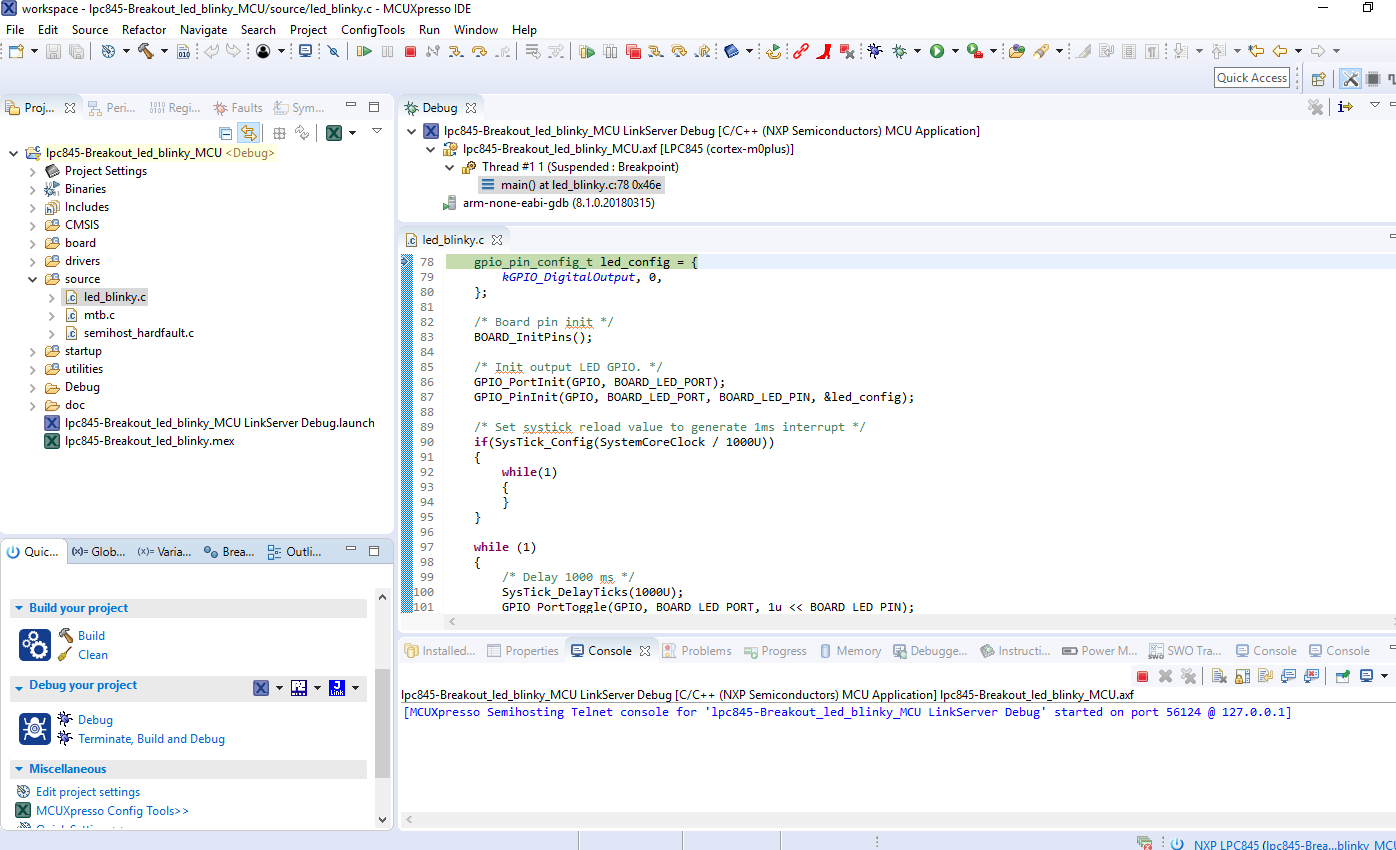The image size is (1396, 850).
Task: Open the MCUXpresso Config Tools link
Action: tap(112, 811)
